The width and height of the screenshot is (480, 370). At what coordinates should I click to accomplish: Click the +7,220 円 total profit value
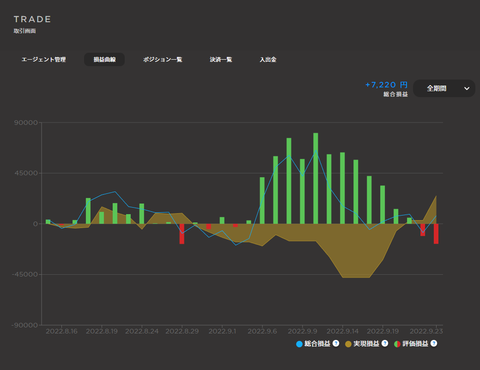point(386,85)
